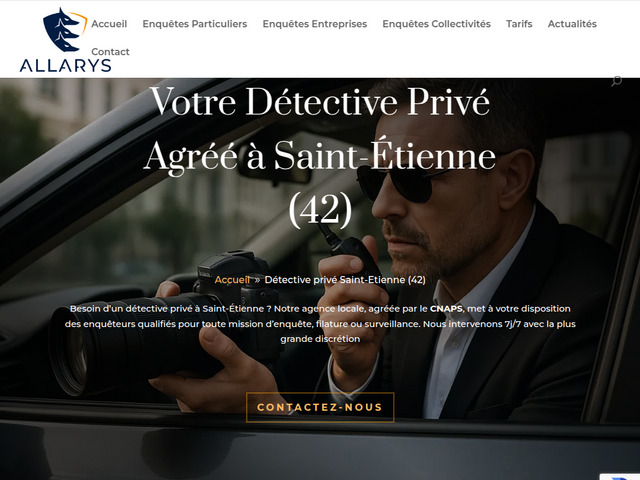Open Enquêtes Particuliers in the navigation
This screenshot has width=640, height=480.
coord(195,24)
